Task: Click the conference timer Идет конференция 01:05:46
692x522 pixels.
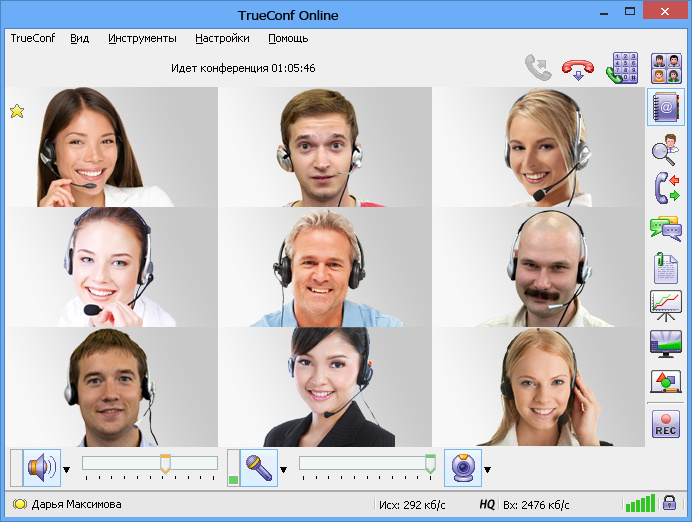Action: pyautogui.click(x=243, y=68)
